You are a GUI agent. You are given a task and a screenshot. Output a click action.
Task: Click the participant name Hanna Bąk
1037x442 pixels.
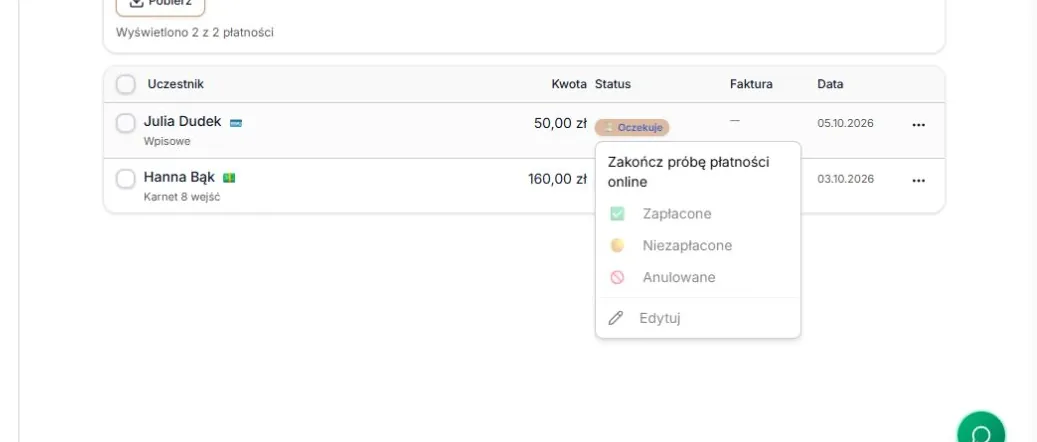[x=179, y=177]
